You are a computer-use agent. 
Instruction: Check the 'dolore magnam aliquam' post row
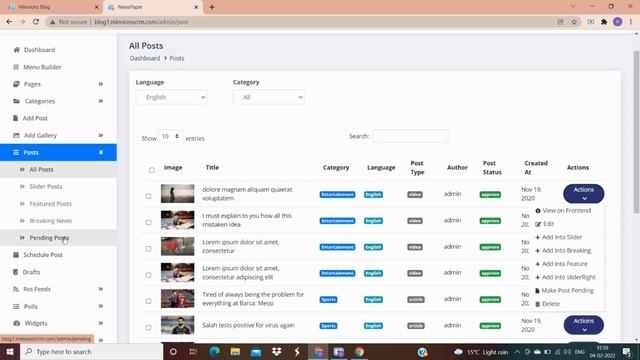point(149,196)
